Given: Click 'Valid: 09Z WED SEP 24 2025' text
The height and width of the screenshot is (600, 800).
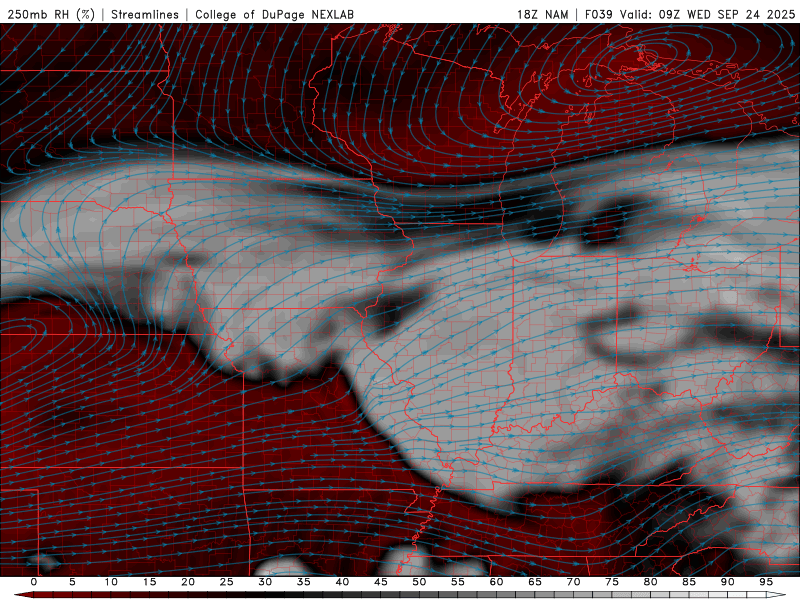Looking at the screenshot, I should click(x=708, y=14).
